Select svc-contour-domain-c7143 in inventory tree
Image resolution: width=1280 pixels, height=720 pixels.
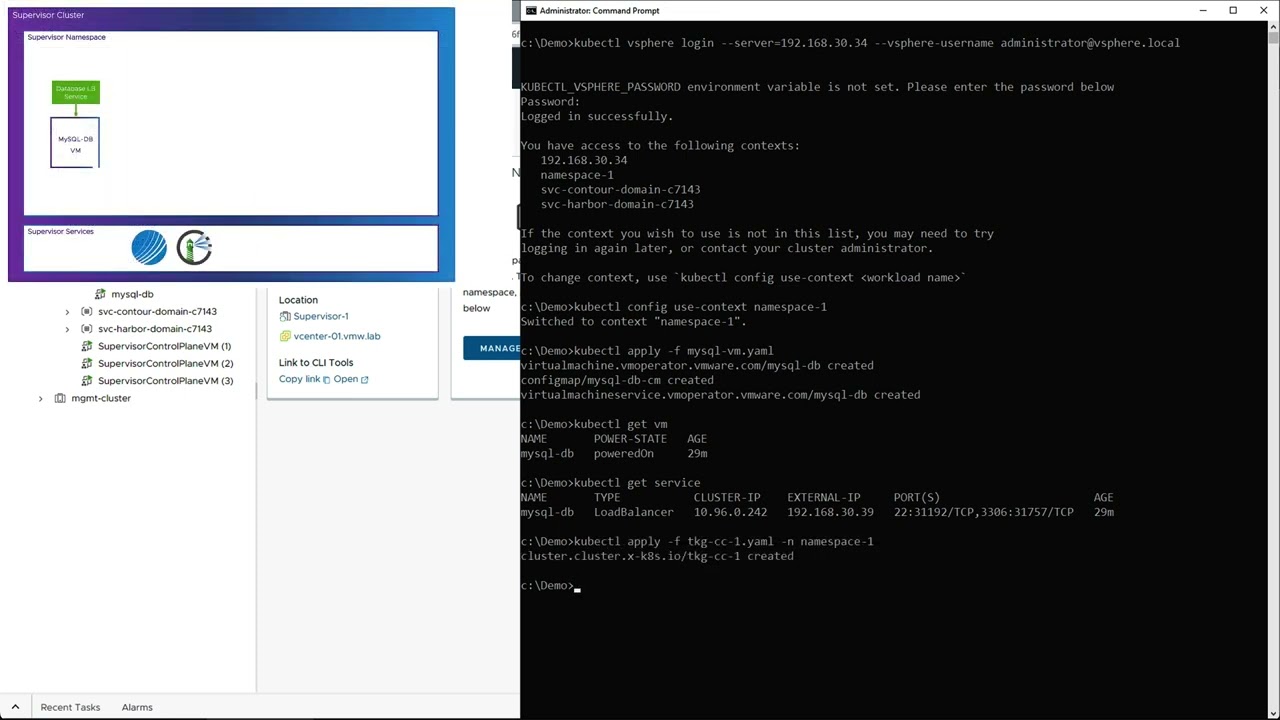[157, 311]
